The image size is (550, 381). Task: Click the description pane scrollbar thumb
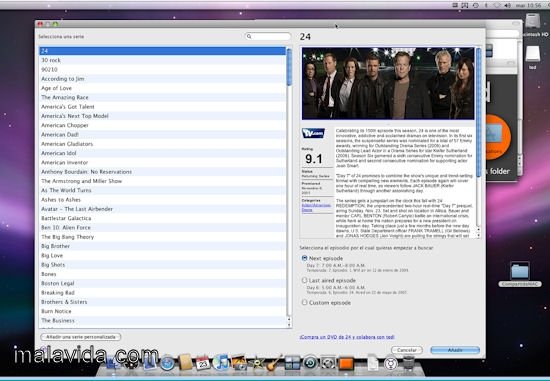(x=478, y=112)
